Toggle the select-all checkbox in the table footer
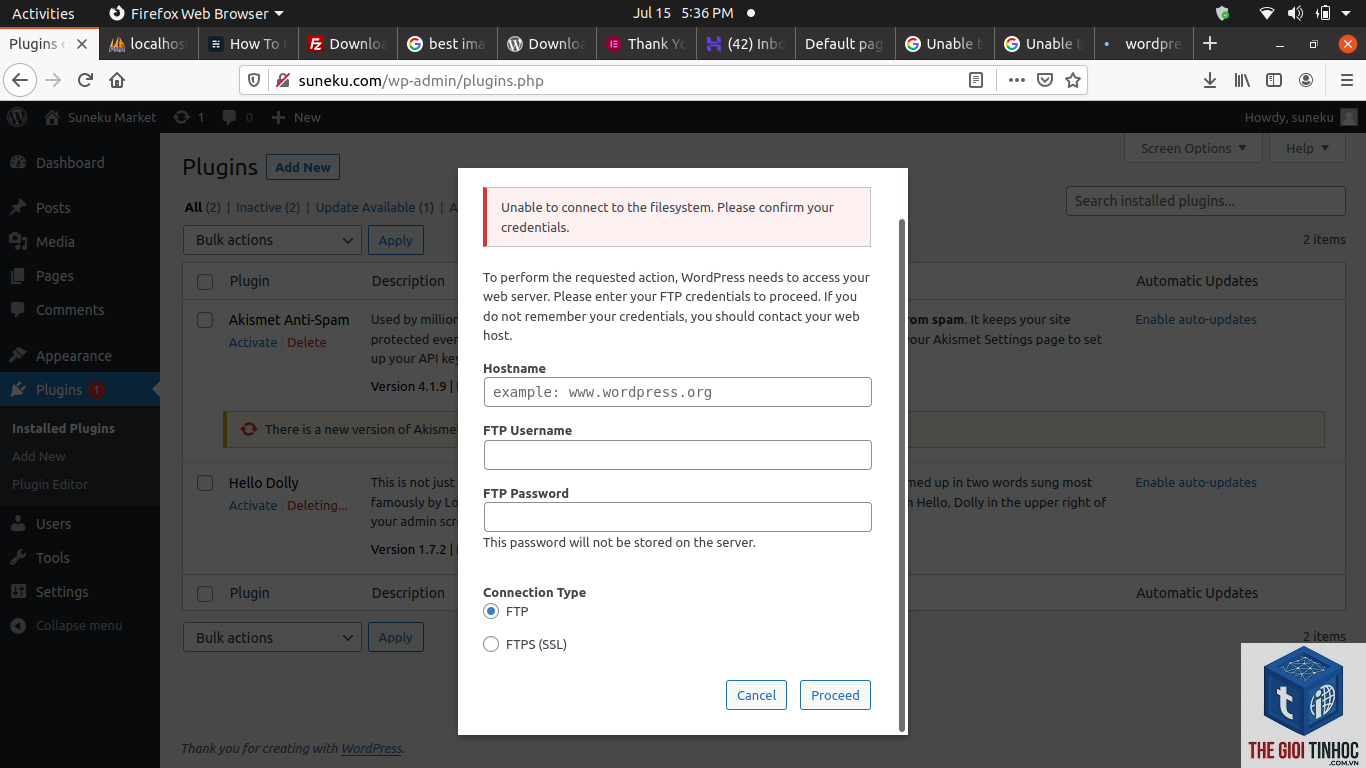The height and width of the screenshot is (768, 1366). click(205, 594)
